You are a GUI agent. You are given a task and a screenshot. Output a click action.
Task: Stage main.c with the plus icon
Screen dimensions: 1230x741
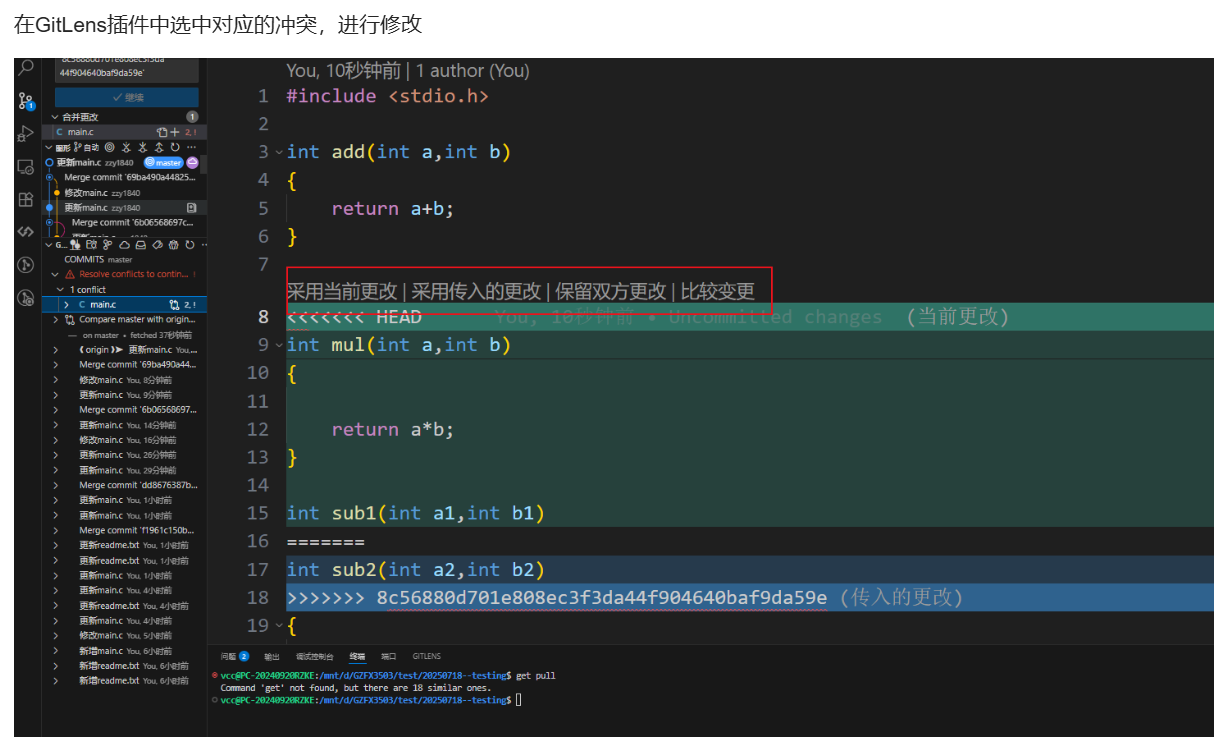coord(175,132)
